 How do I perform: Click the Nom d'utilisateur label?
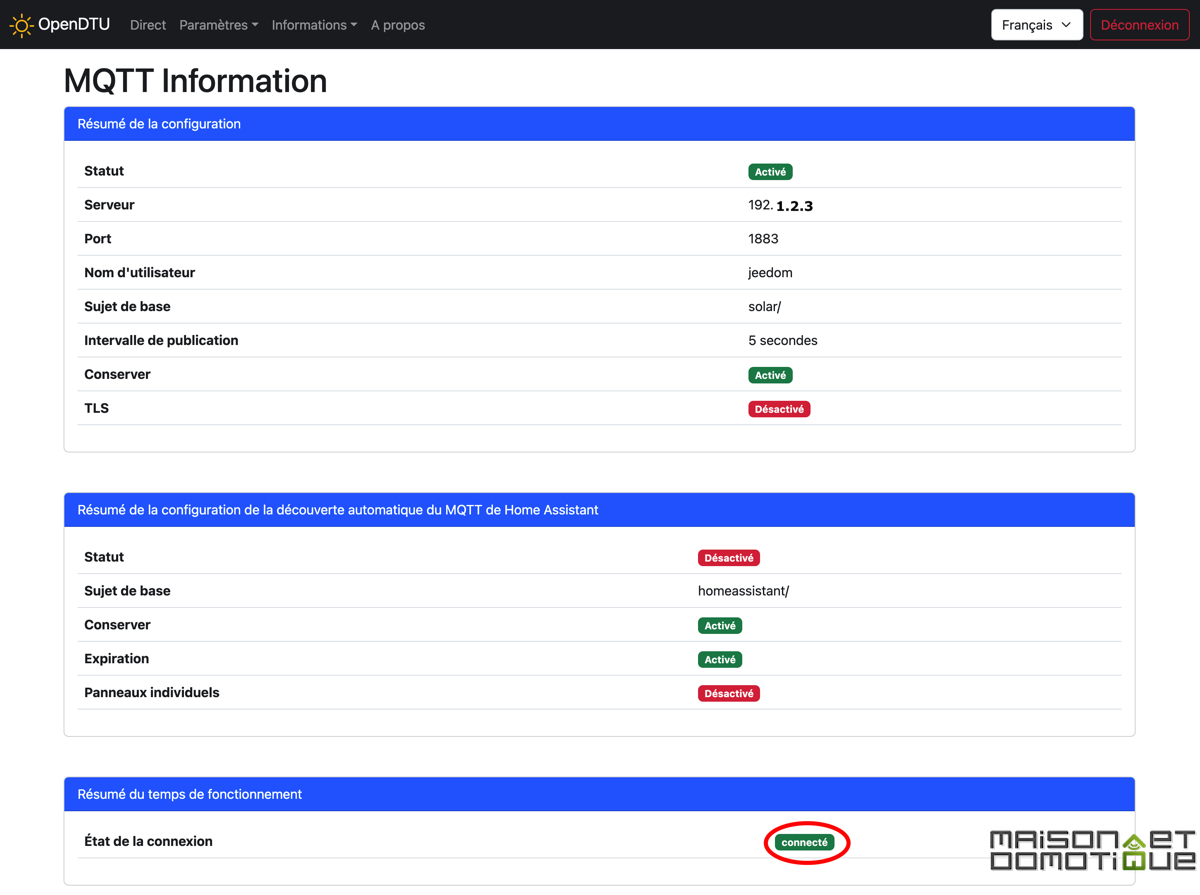(139, 273)
